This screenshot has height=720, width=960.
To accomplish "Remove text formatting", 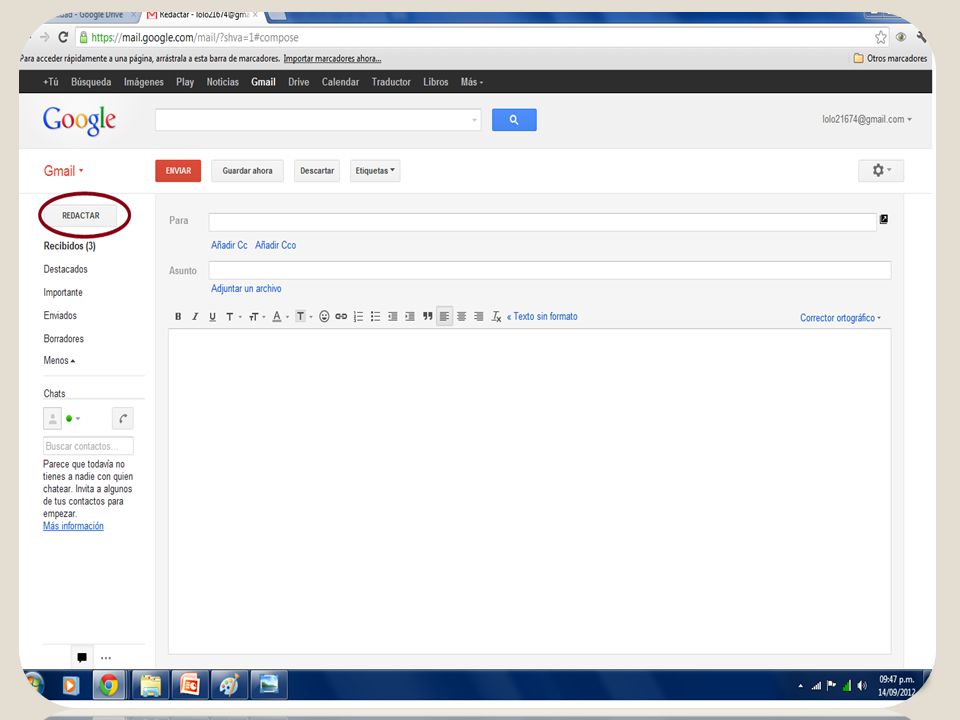I will point(497,317).
